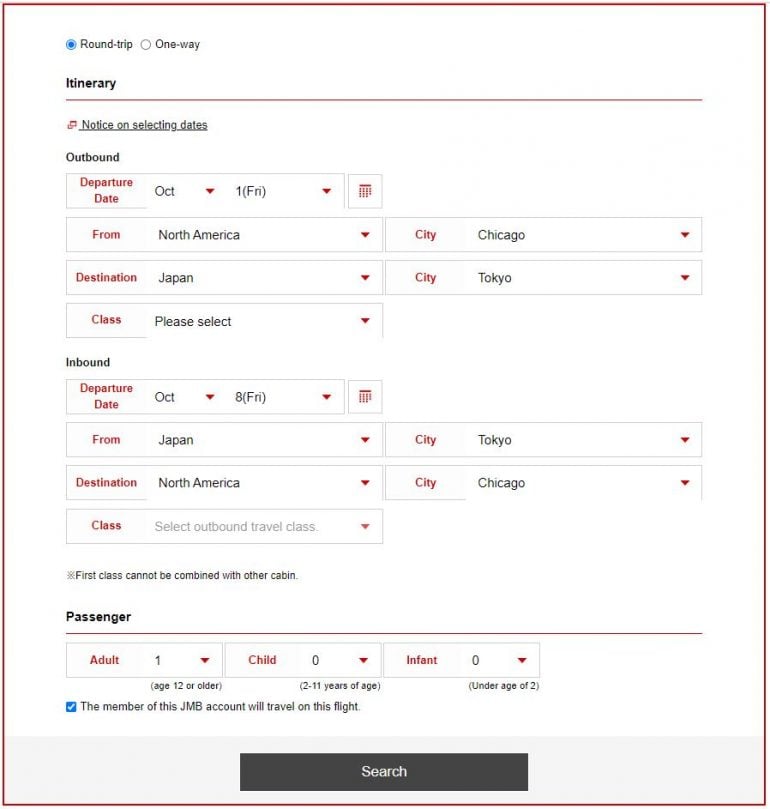Viewport: 770px width, 809px height.
Task: Expand the inbound From region Japan dropdown
Action: (264, 440)
